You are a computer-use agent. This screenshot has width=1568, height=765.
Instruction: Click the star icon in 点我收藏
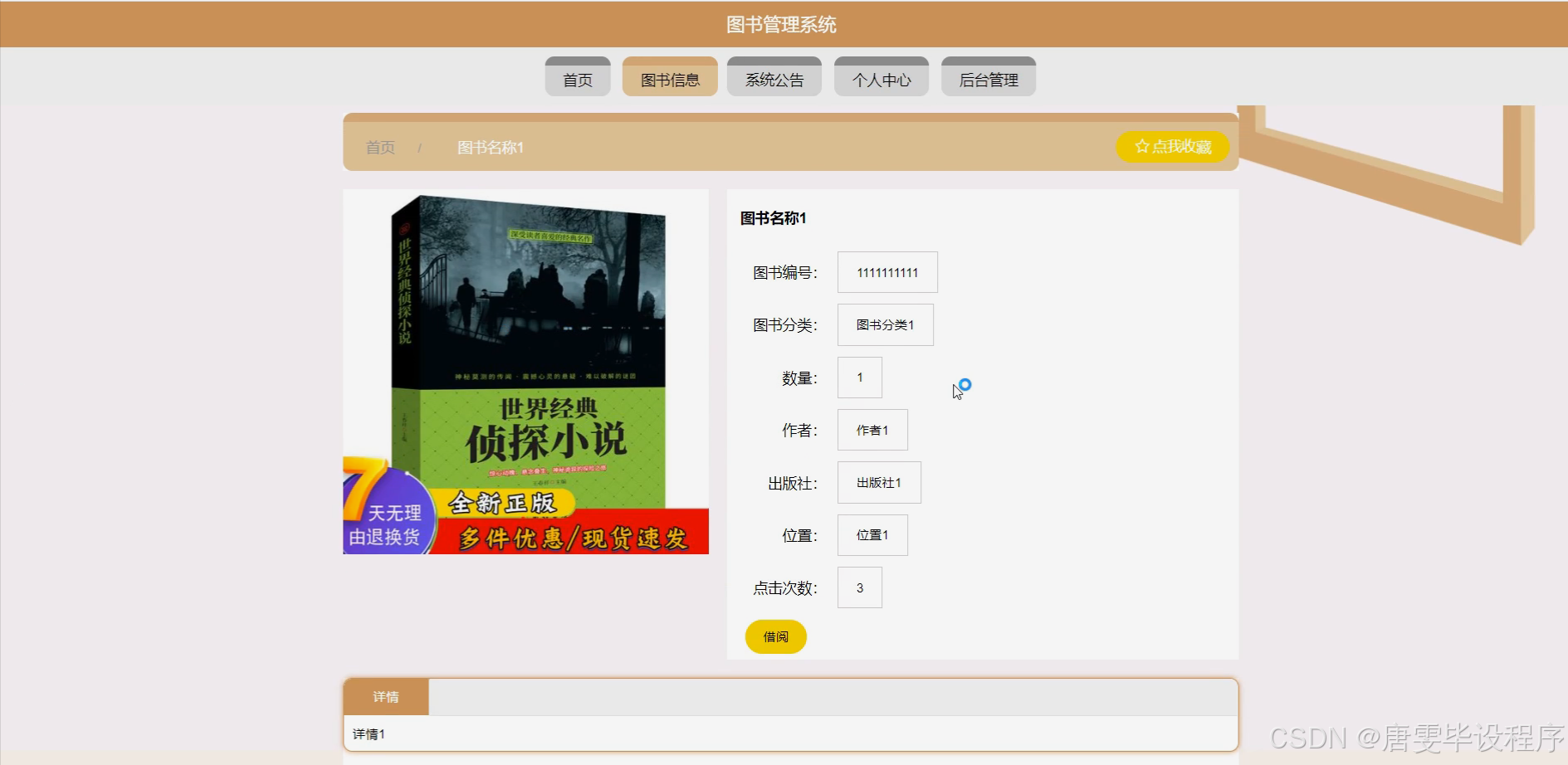pyautogui.click(x=1142, y=146)
